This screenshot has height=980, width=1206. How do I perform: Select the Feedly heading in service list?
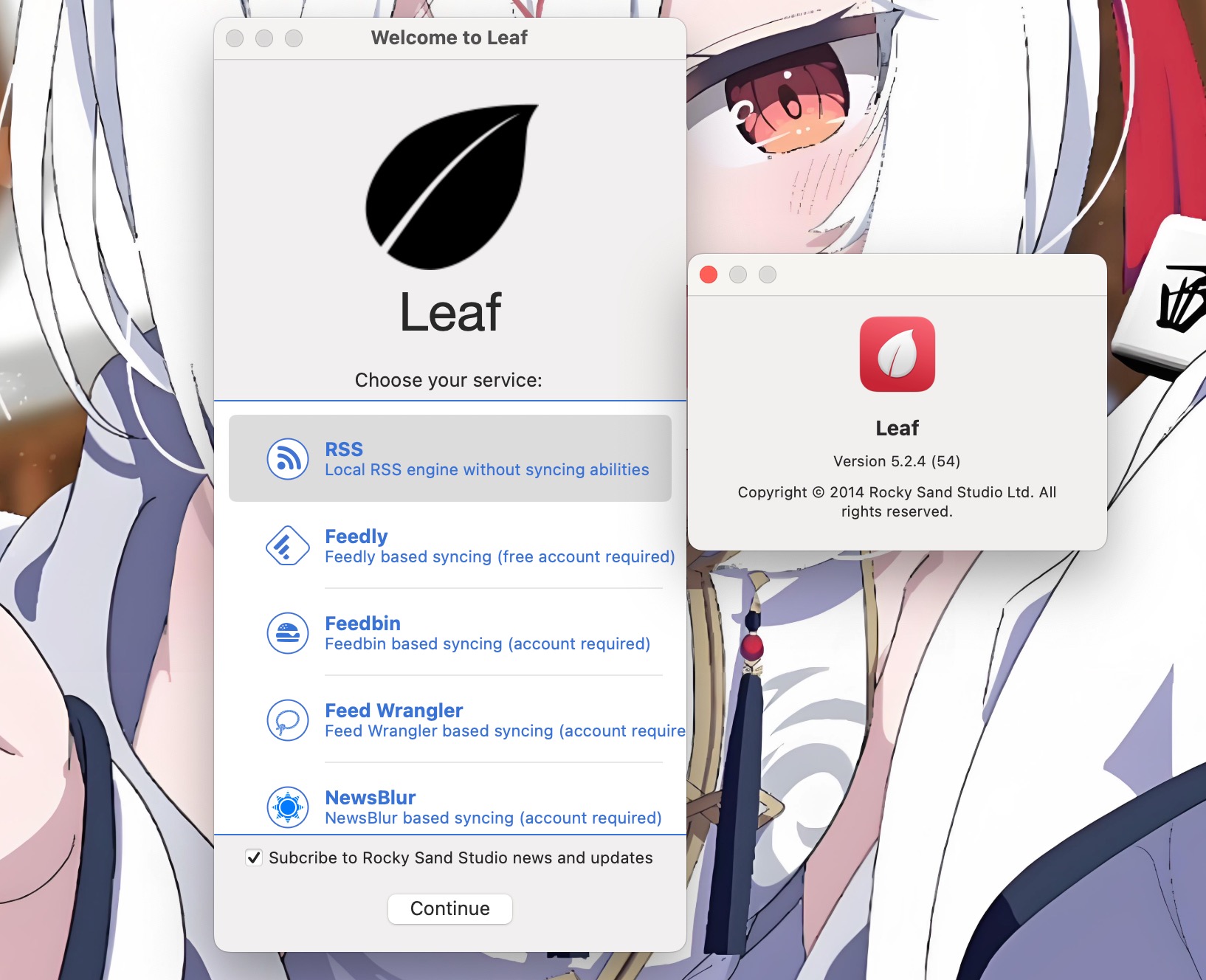356,536
